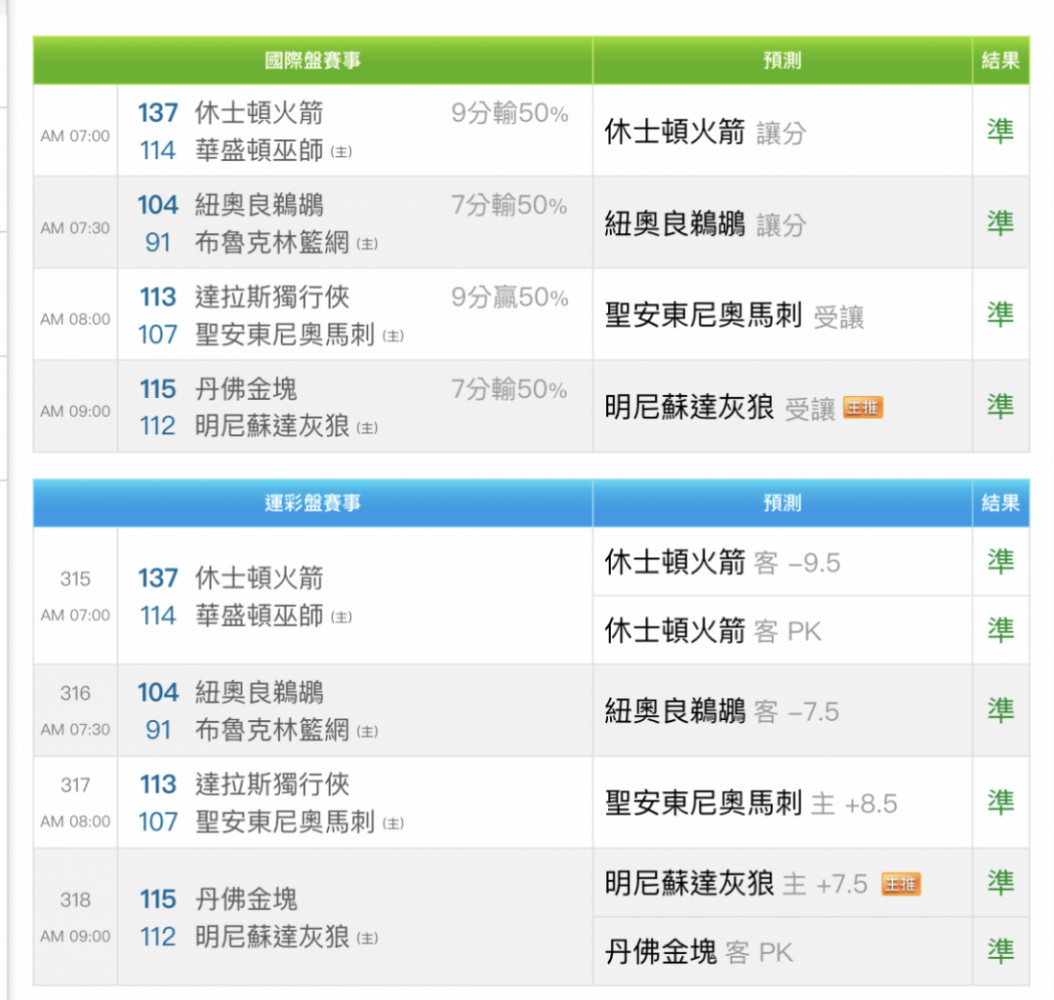
Task: Click 達拉斯獨行俠 team in game 317 row
Action: 272,784
